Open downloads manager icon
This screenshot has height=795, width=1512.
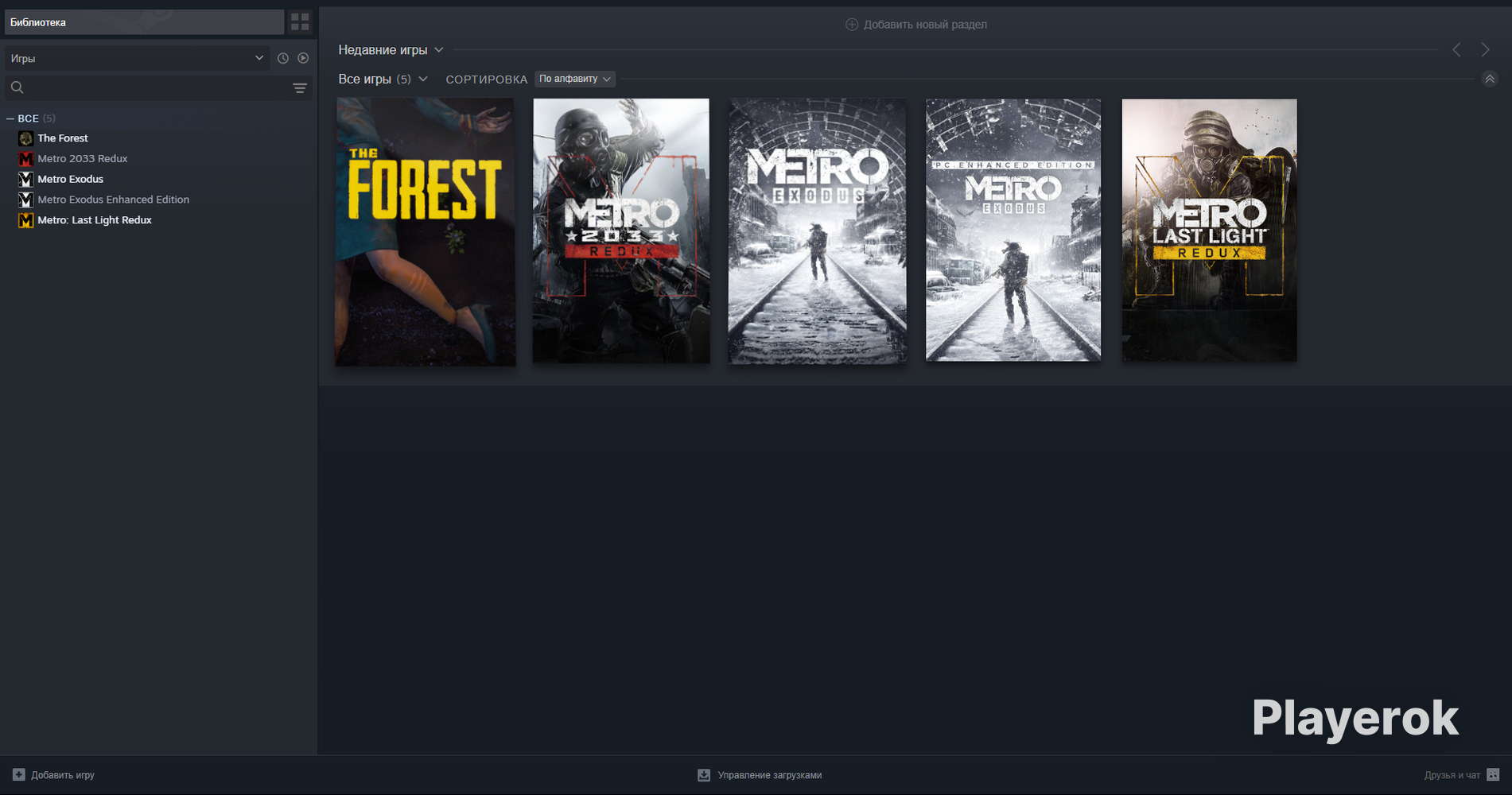click(704, 775)
